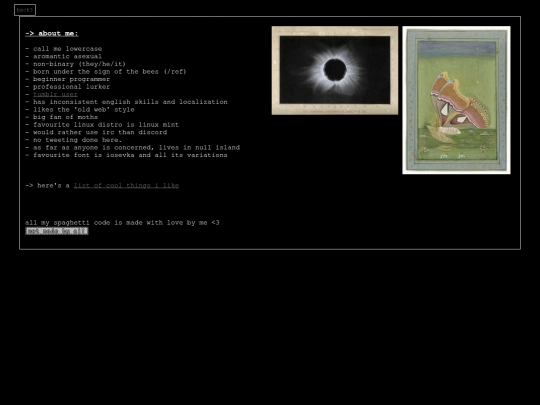
Task: Open the 'tumblr user' link
Action: coord(55,94)
